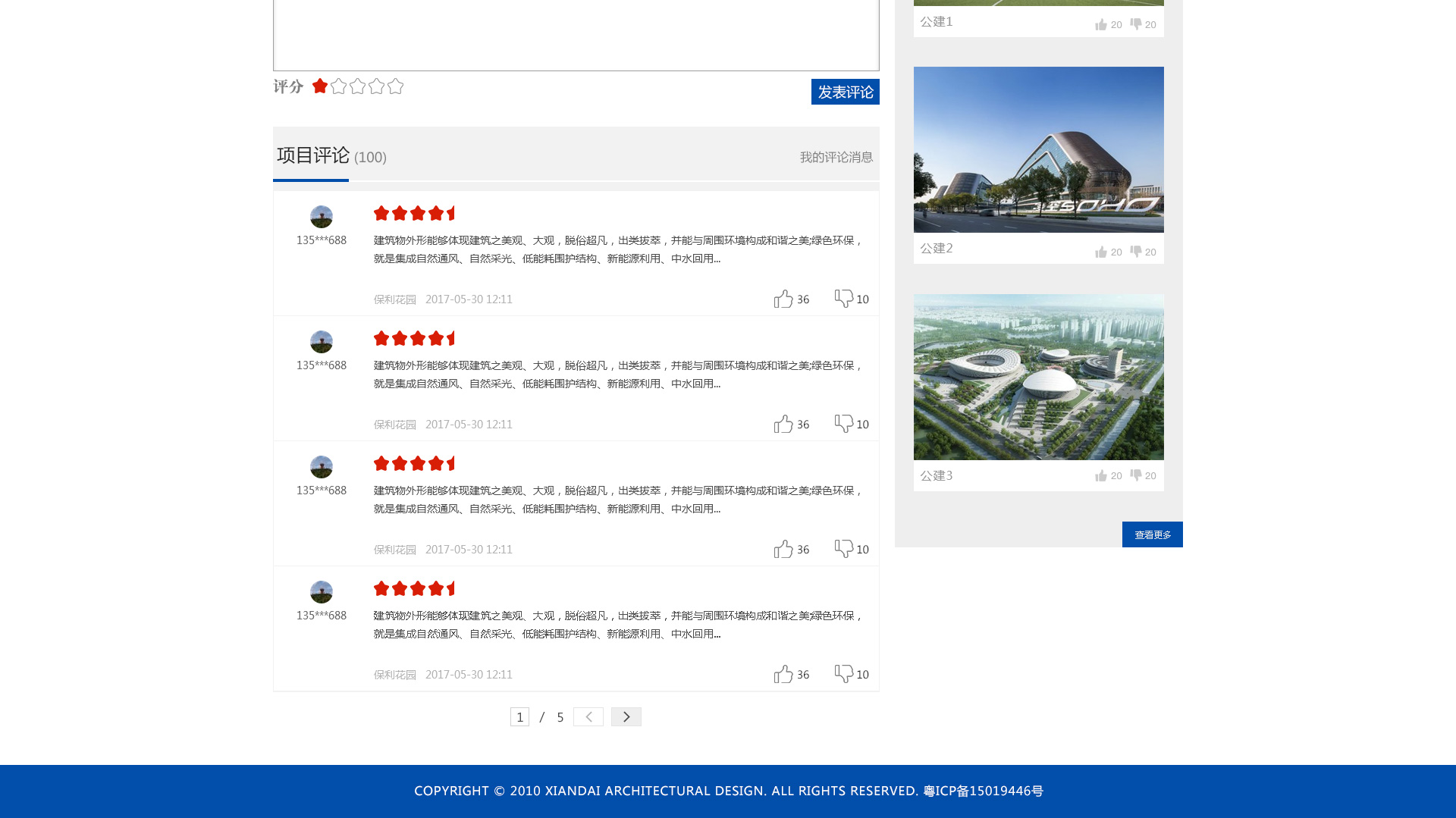Screen dimensions: 1456x818
Task: Open the 公建2 SOHO building thumbnail
Action: point(1038,149)
